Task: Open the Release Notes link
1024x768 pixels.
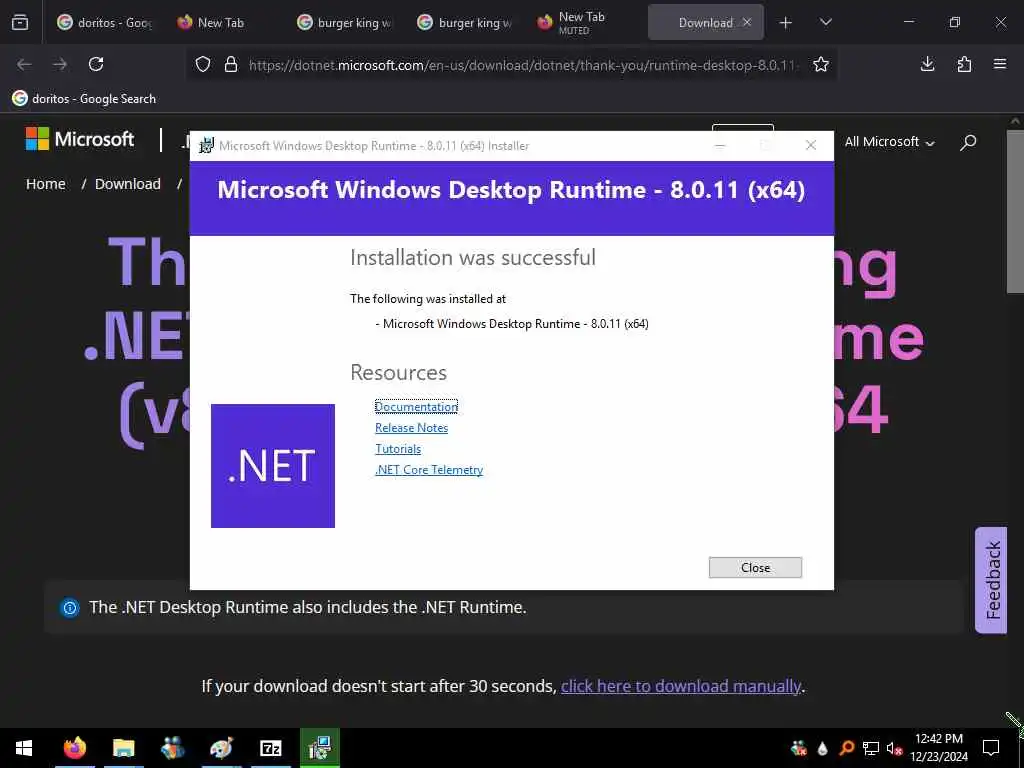Action: [x=411, y=428]
